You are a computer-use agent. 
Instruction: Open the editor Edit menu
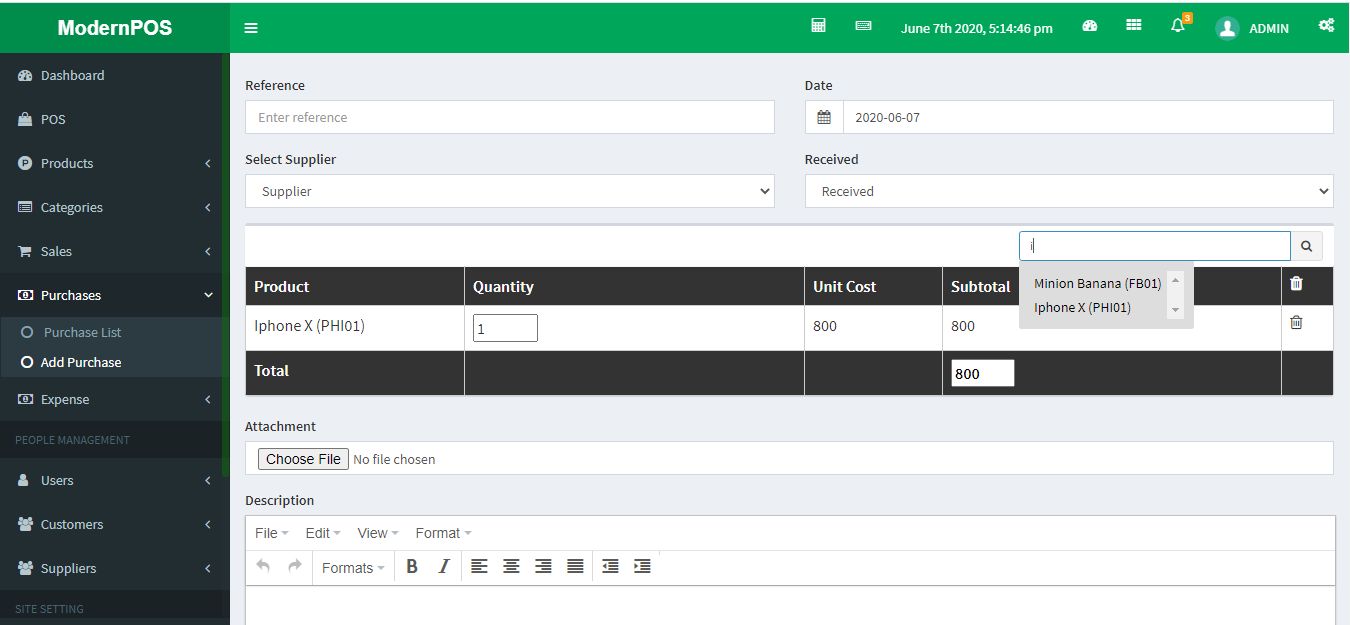pos(322,533)
